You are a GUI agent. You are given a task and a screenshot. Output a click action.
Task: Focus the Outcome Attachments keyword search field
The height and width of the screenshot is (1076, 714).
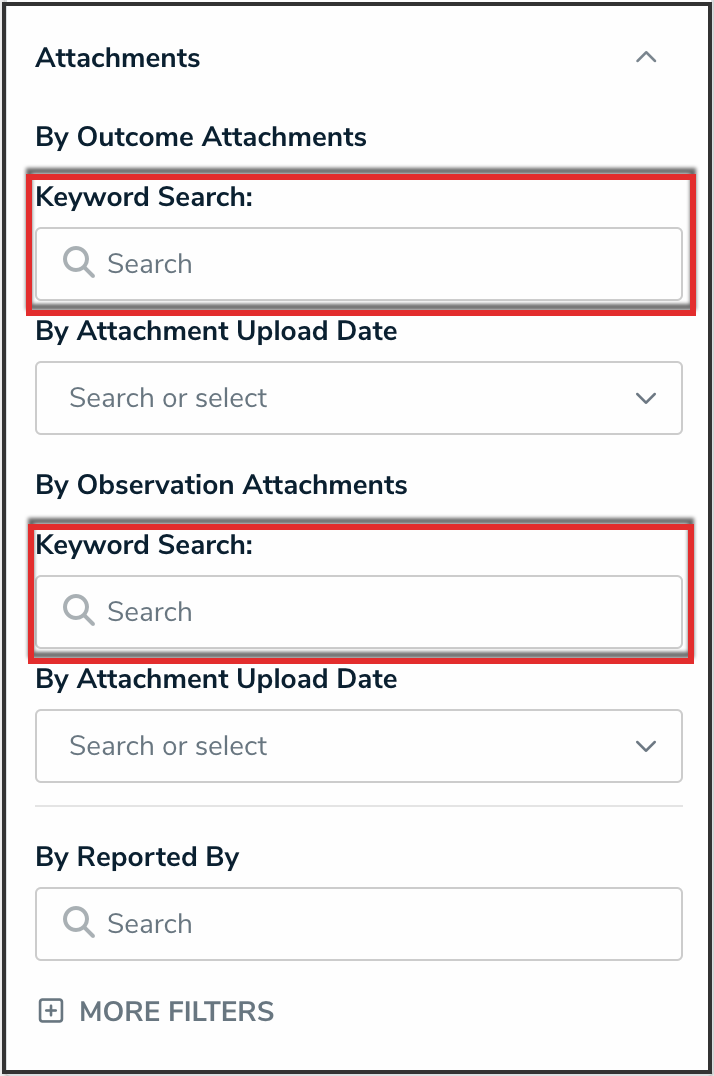(380, 264)
